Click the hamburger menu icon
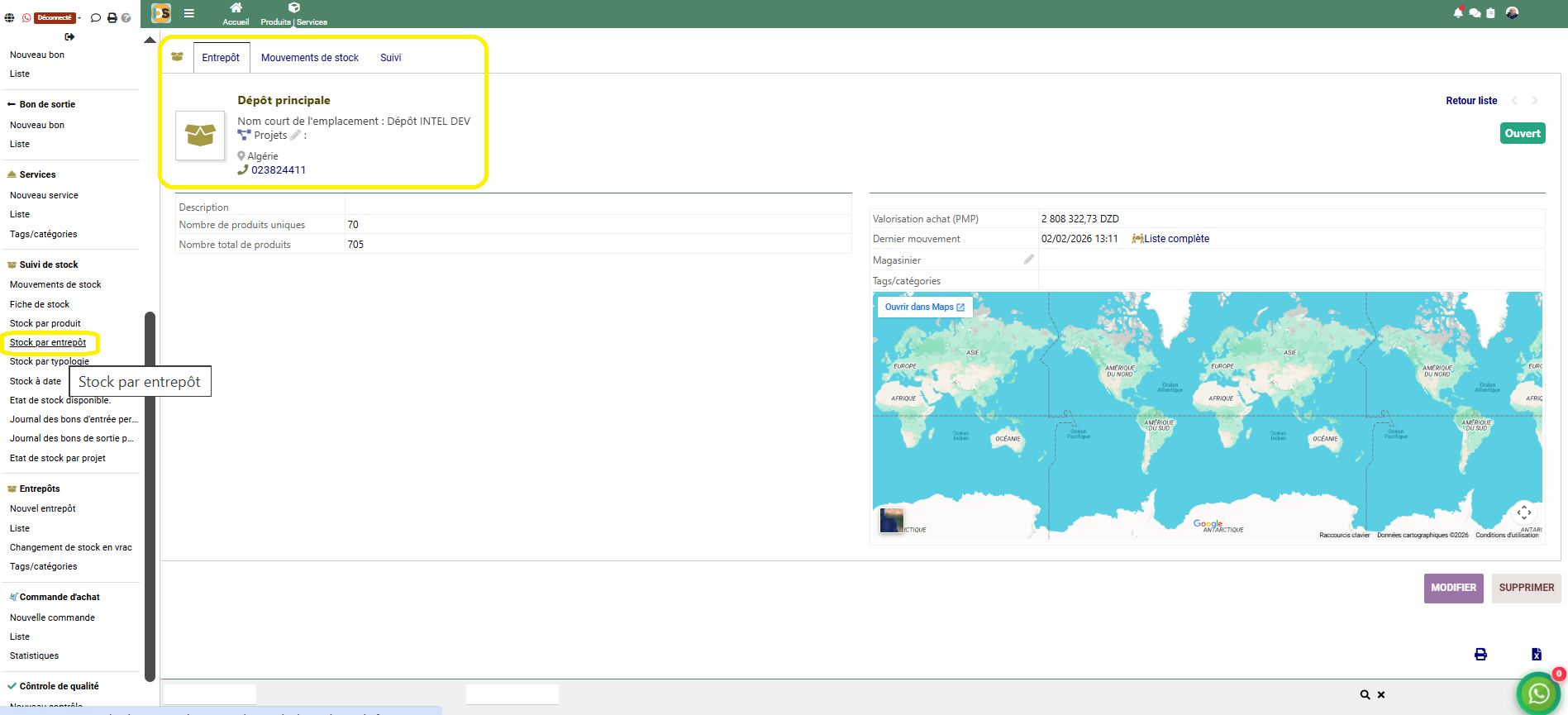 tap(189, 13)
